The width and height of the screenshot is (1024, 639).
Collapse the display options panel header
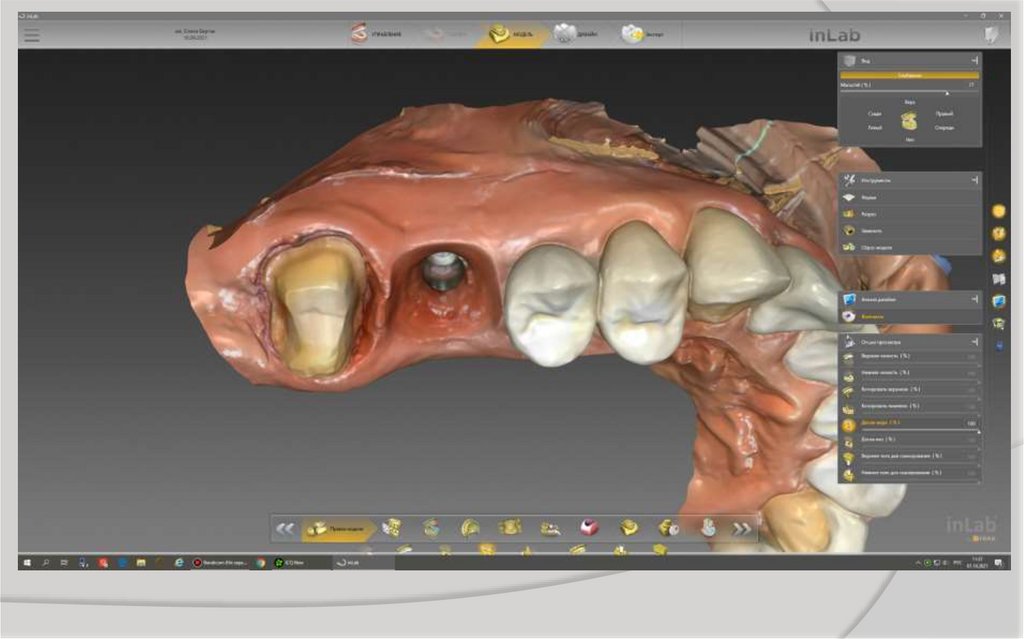[x=973, y=340]
